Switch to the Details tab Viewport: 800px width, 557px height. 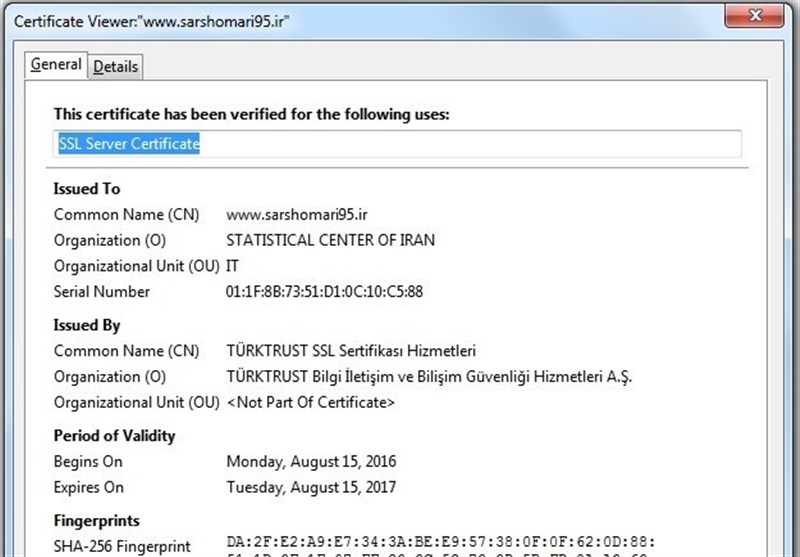click(116, 67)
